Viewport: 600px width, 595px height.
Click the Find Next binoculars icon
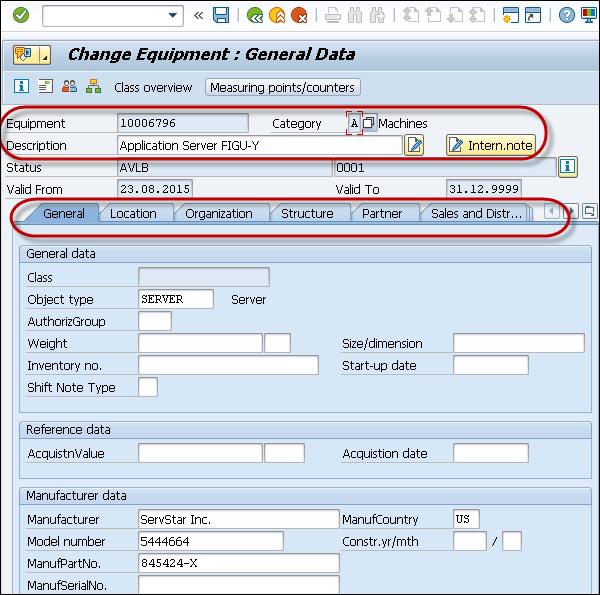(x=377, y=16)
